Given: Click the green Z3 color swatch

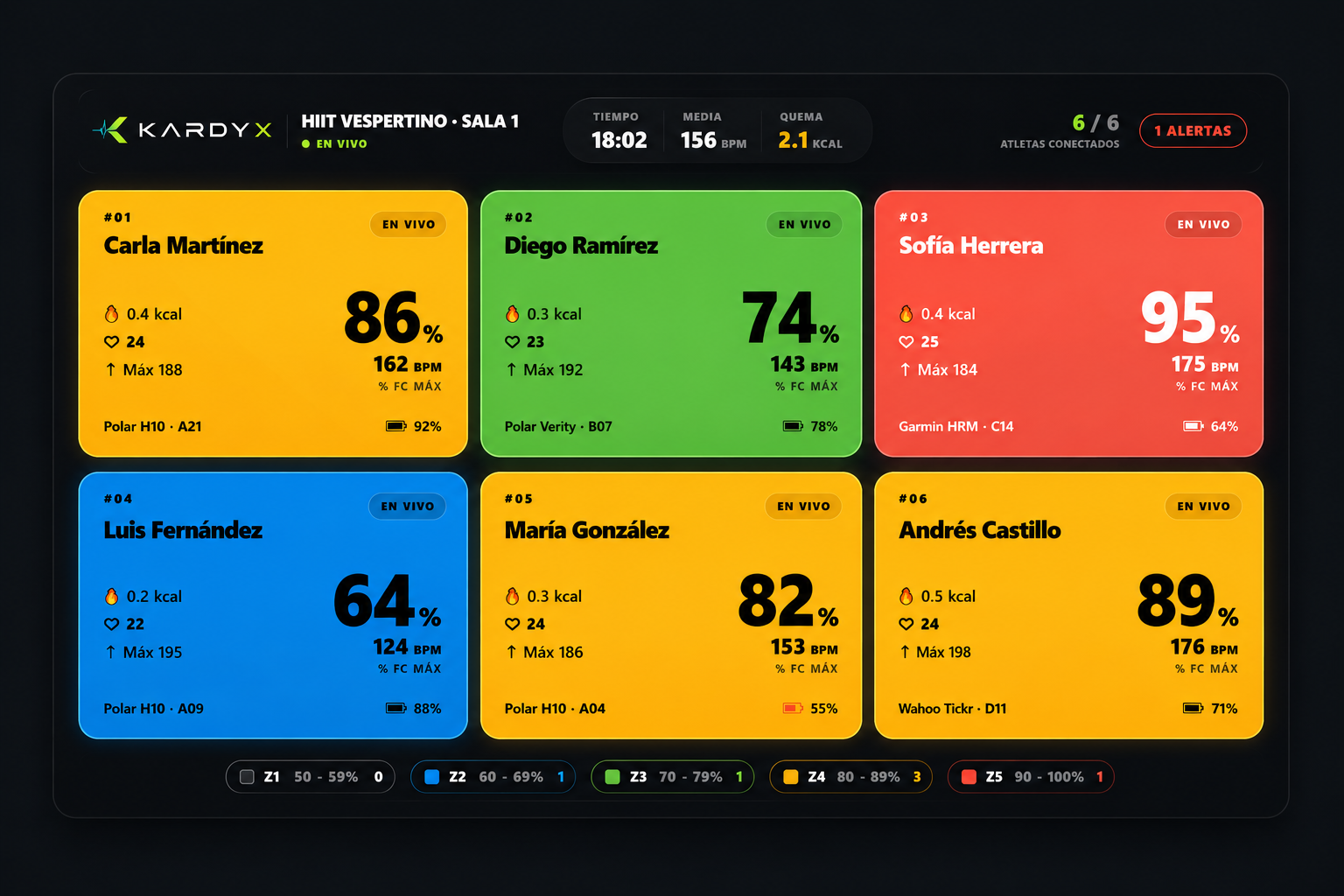Looking at the screenshot, I should pos(612,777).
